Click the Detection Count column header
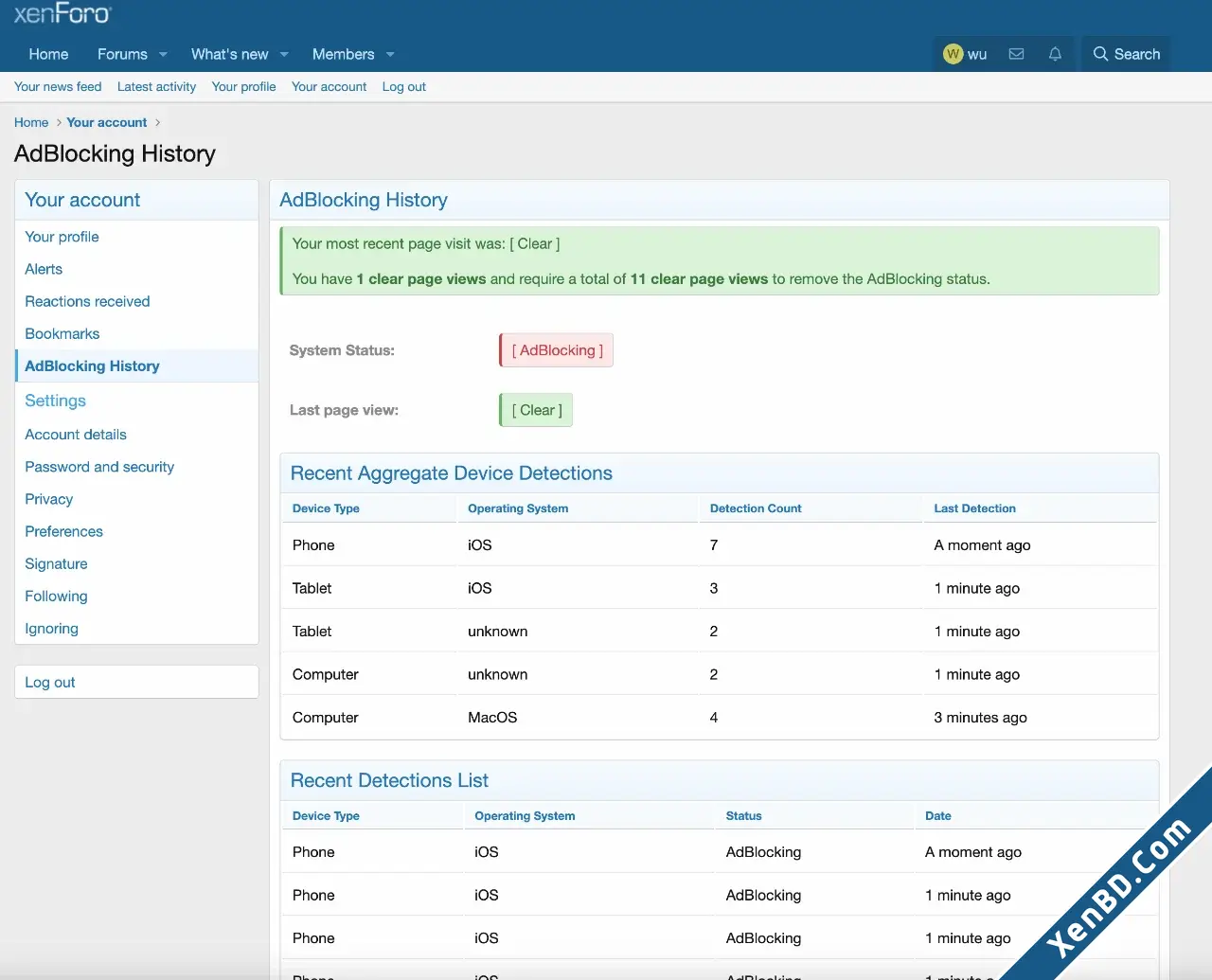The width and height of the screenshot is (1212, 980). [x=755, y=508]
